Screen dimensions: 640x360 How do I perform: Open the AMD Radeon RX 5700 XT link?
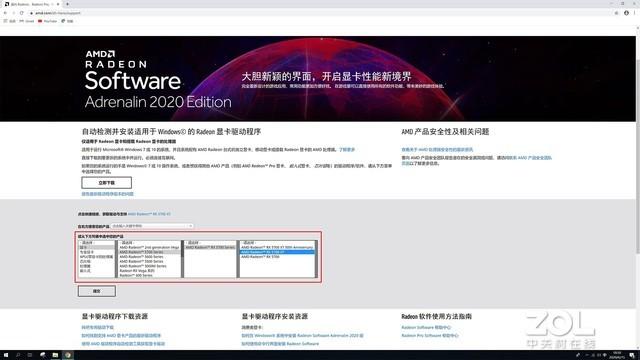click(149, 214)
